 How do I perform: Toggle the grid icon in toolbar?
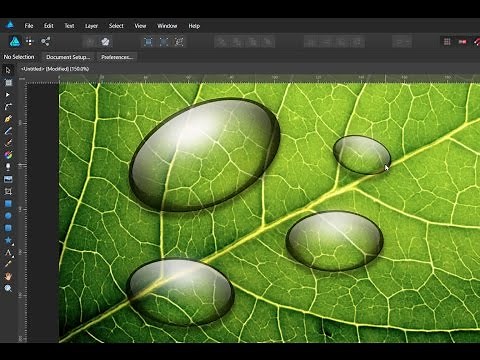tap(447, 42)
